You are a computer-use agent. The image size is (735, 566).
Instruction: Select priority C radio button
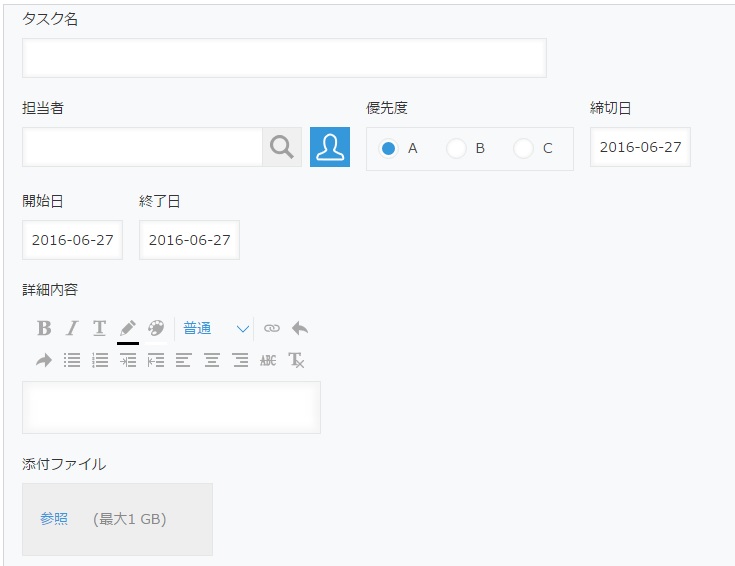point(523,149)
